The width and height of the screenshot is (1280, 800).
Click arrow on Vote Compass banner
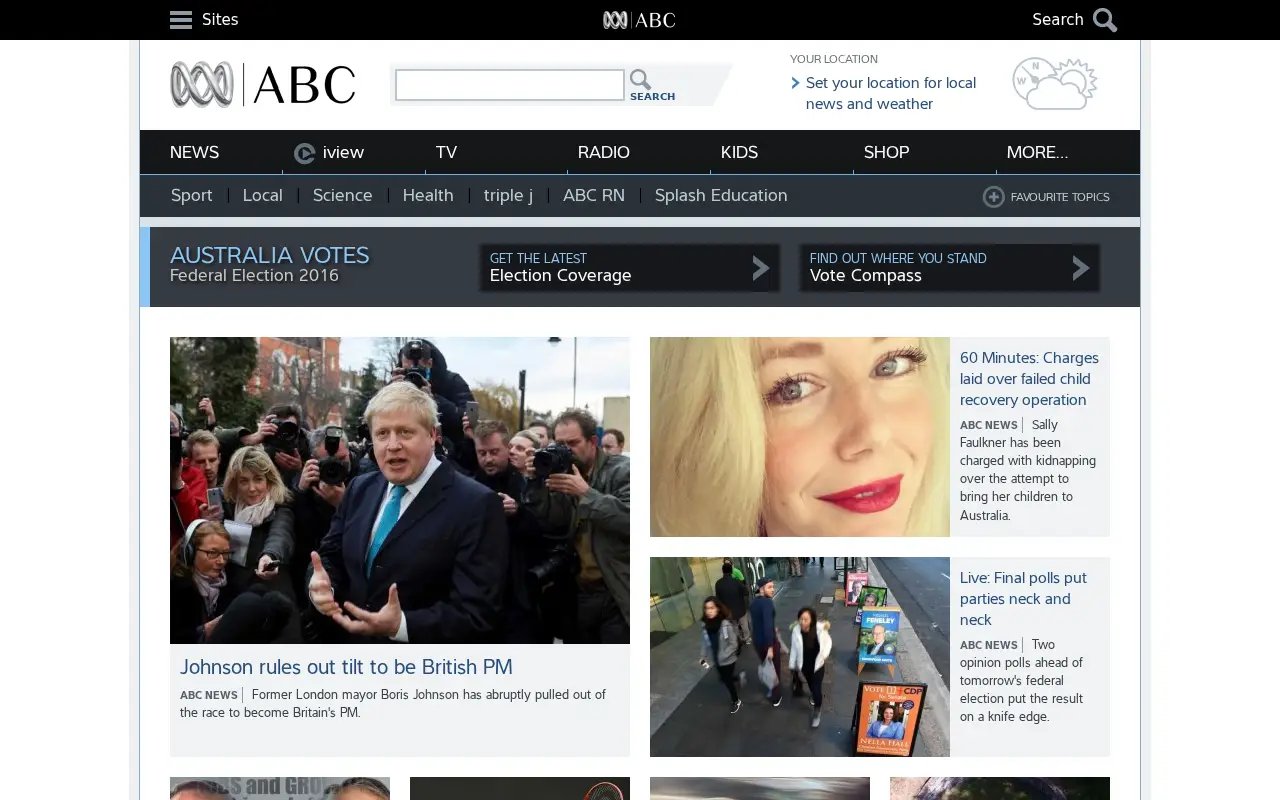[x=1081, y=268]
